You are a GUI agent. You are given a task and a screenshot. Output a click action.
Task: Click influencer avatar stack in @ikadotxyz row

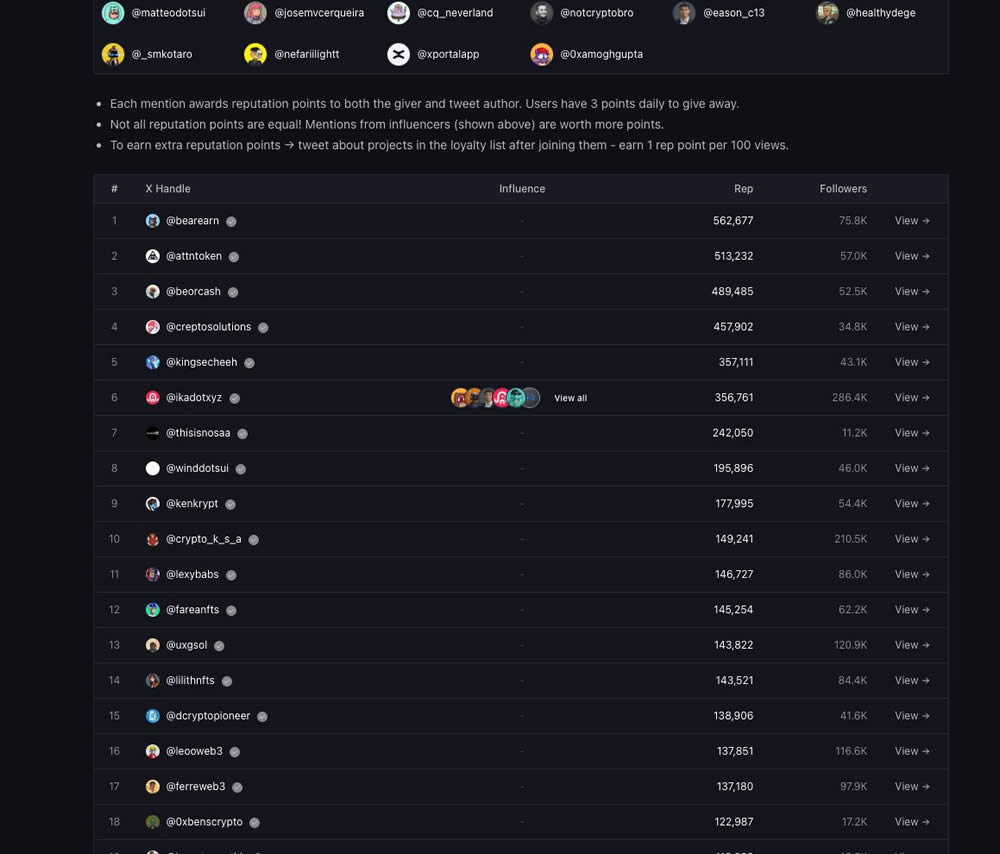click(x=495, y=398)
